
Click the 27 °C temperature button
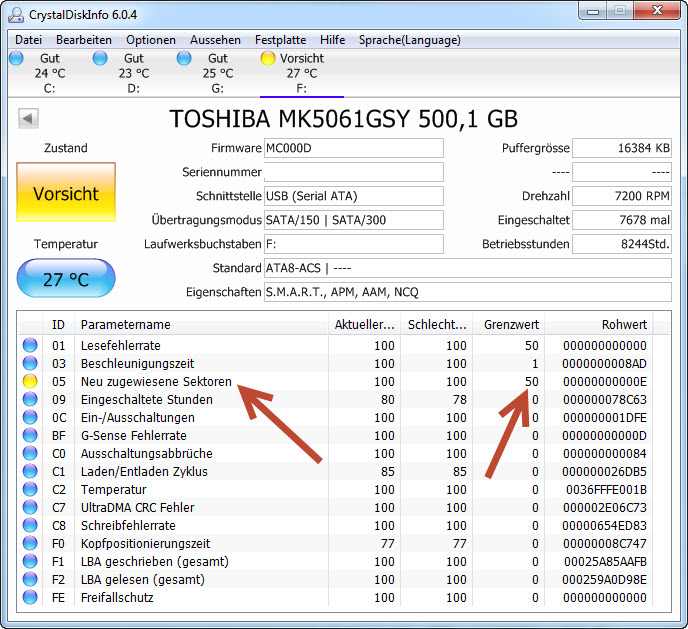click(x=66, y=279)
